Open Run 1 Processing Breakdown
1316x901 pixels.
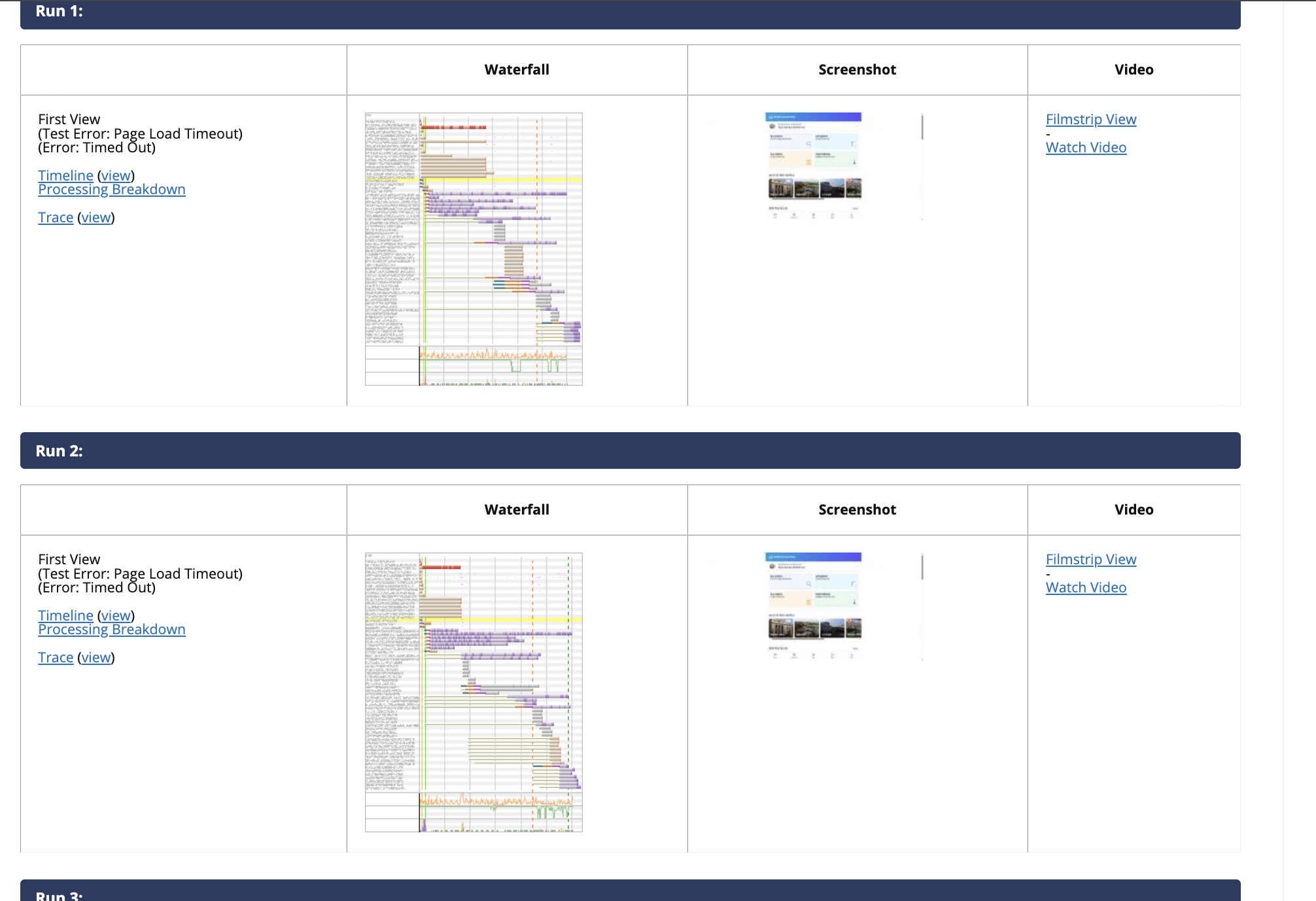pos(111,190)
